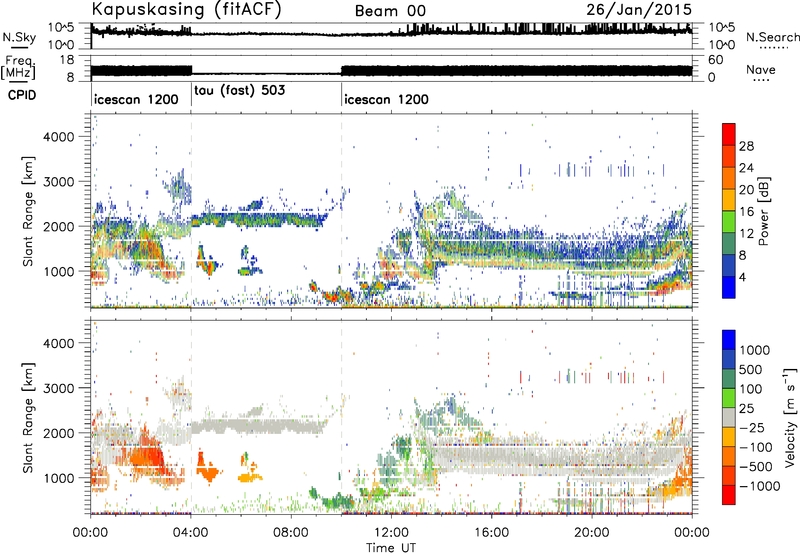Viewport: 800px width, 554px height.
Task: Click the '04:00' time axis label
Action: click(x=190, y=533)
